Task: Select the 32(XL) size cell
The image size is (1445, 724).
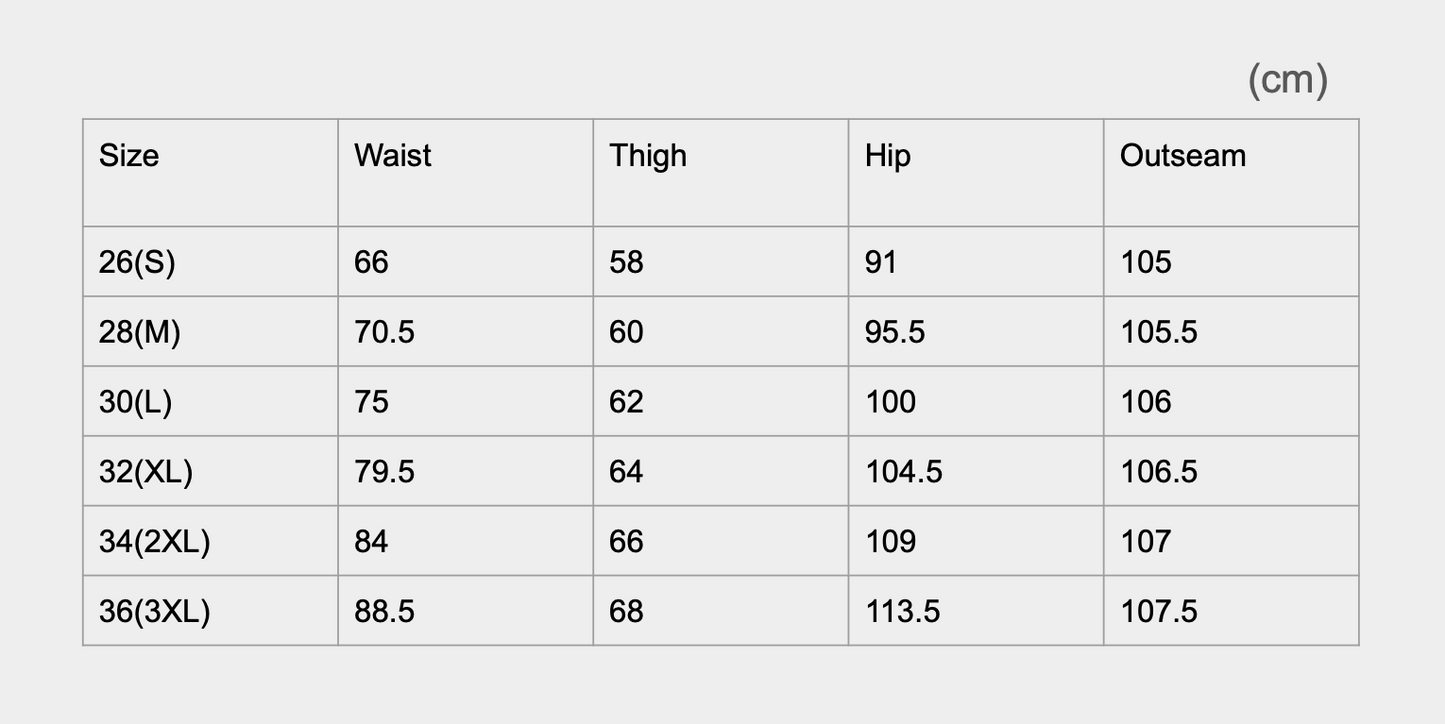Action: pyautogui.click(x=146, y=471)
